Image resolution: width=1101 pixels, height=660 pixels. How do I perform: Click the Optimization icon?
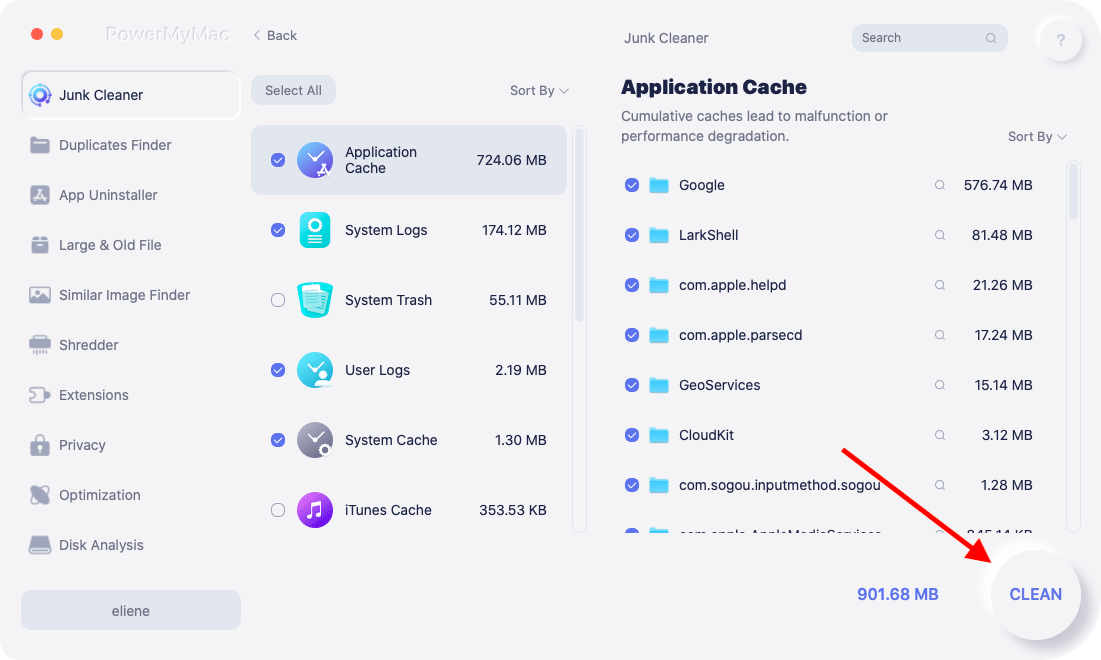[x=40, y=495]
